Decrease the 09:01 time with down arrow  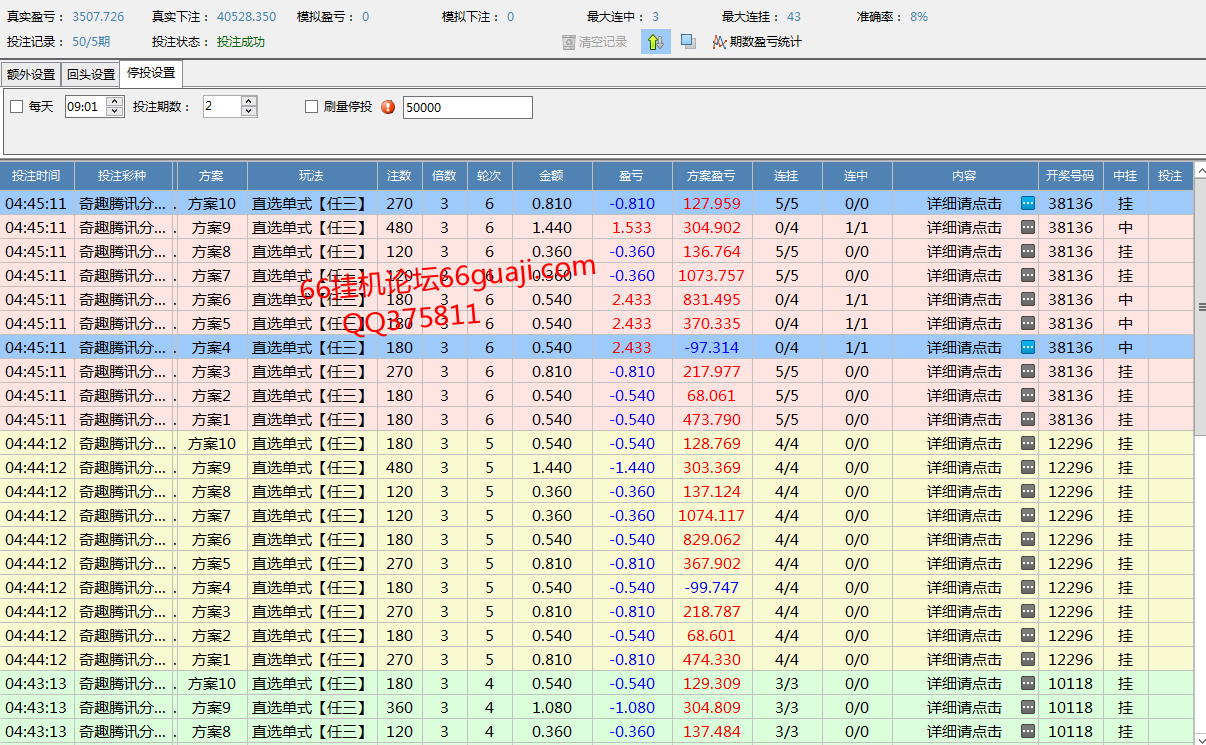114,111
